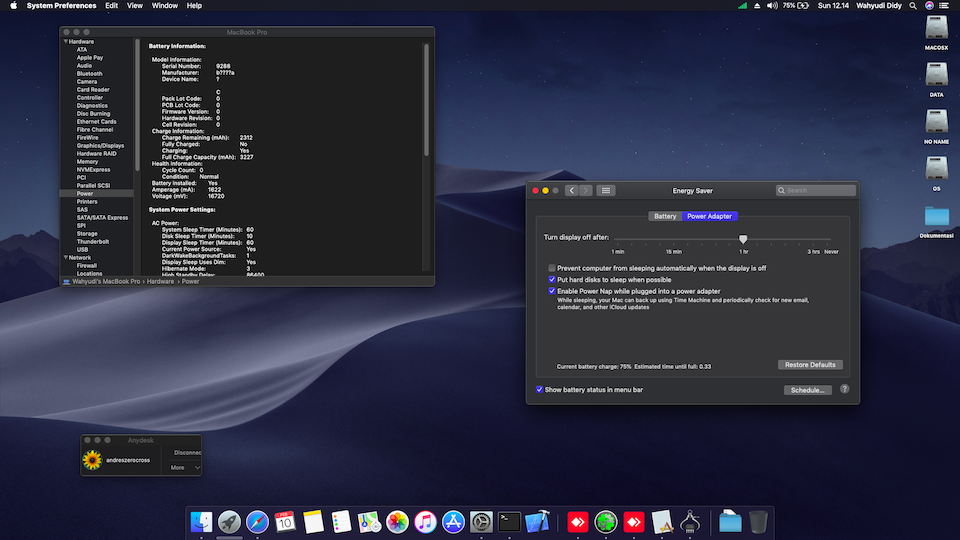Collapse Hardware section in System Information sidebar

pos(66,42)
